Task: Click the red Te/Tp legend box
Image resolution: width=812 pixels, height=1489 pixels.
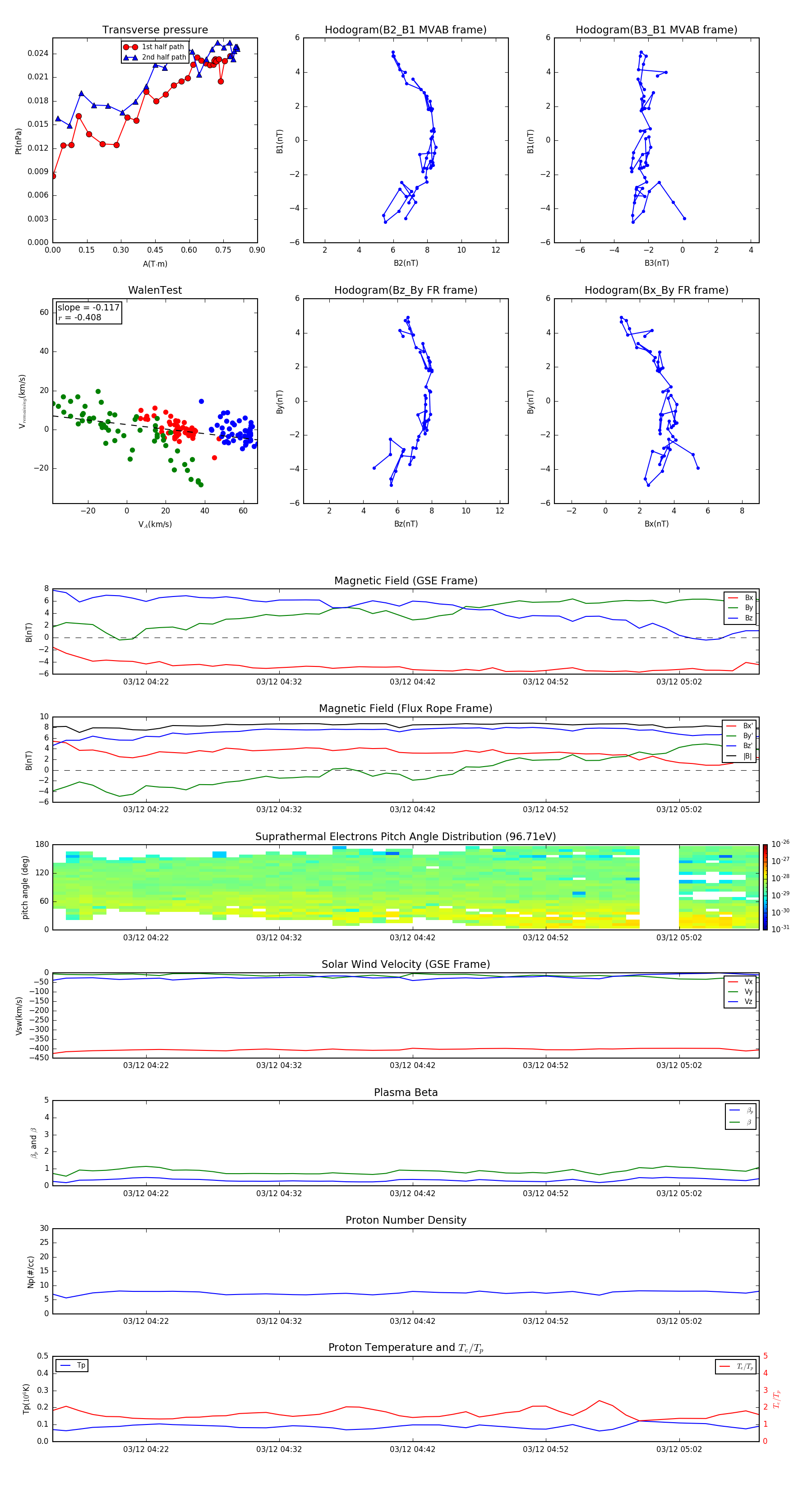Action: [x=736, y=1367]
